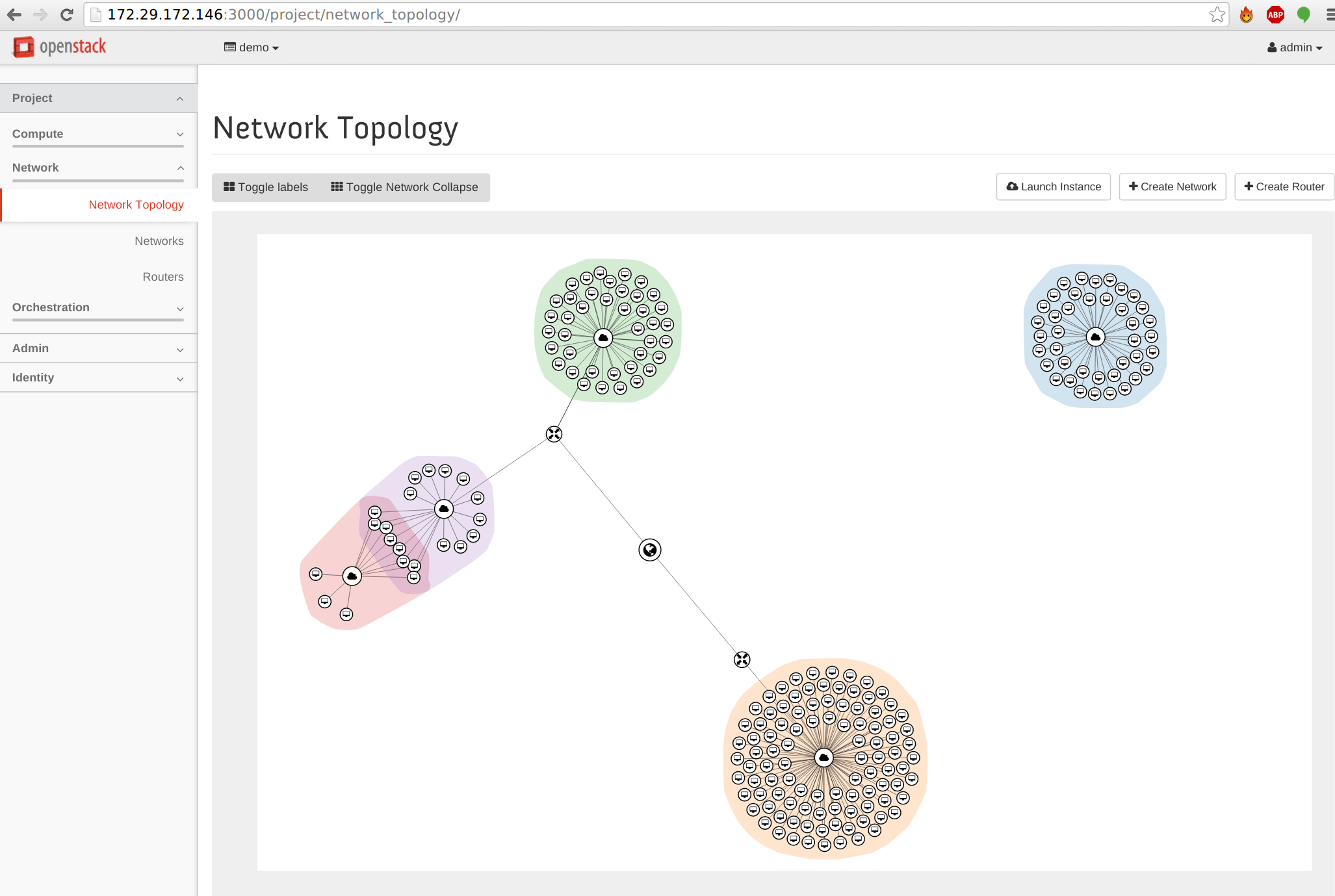
Task: Open the Networks sidebar item
Action: click(x=159, y=241)
